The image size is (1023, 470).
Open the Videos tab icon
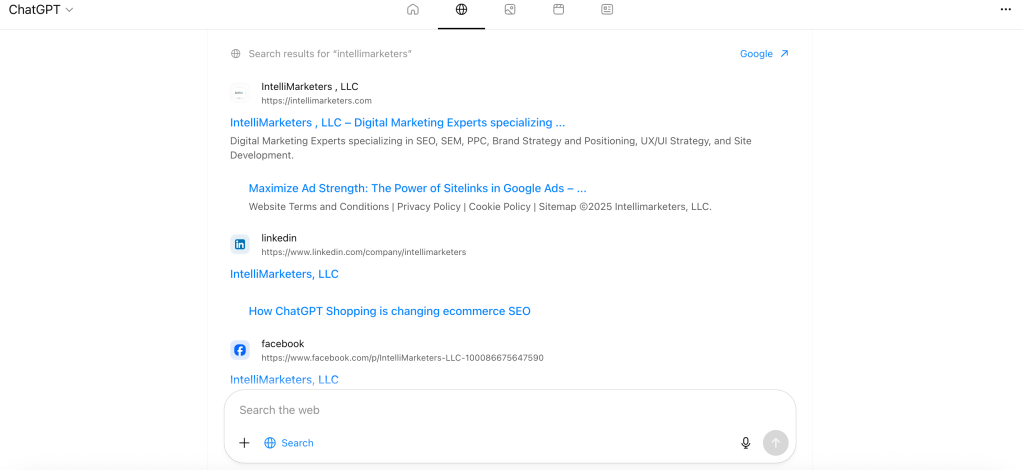pyautogui.click(x=559, y=10)
